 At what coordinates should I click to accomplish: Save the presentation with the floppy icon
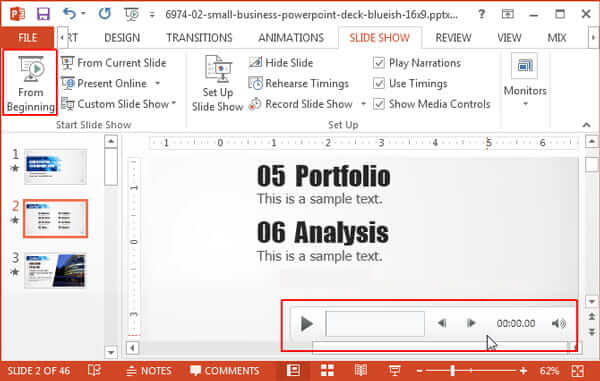(x=43, y=14)
